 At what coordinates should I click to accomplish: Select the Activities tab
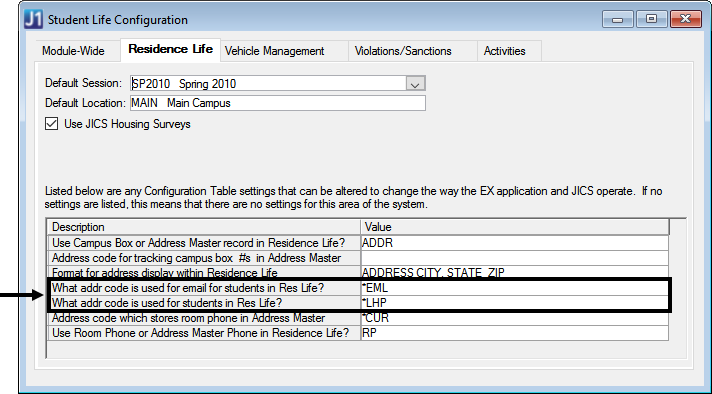504,51
